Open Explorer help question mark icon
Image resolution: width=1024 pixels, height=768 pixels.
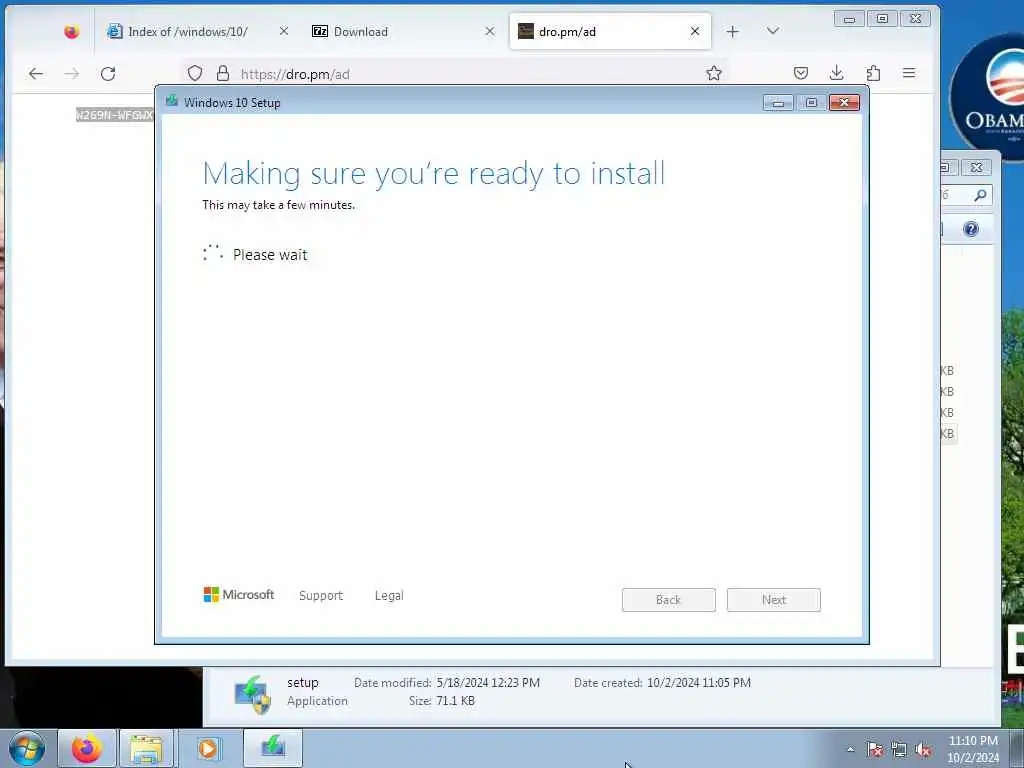click(x=971, y=229)
